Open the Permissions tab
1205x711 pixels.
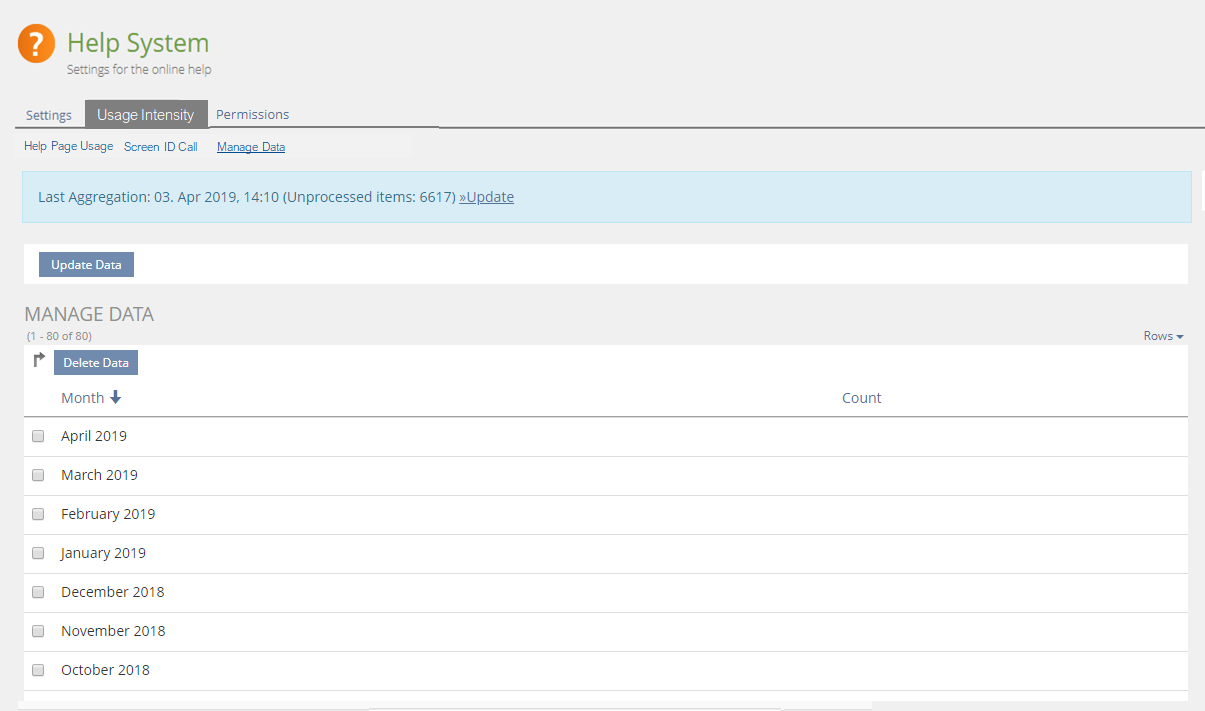pos(252,114)
